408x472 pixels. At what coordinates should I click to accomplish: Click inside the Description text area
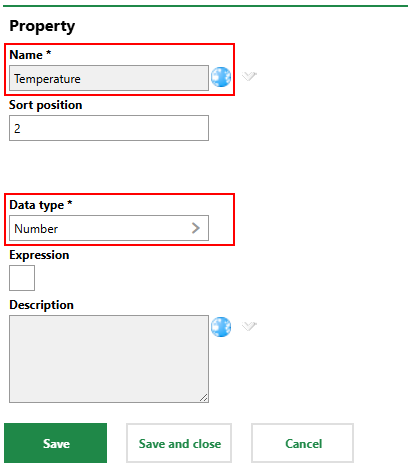[x=109, y=359]
